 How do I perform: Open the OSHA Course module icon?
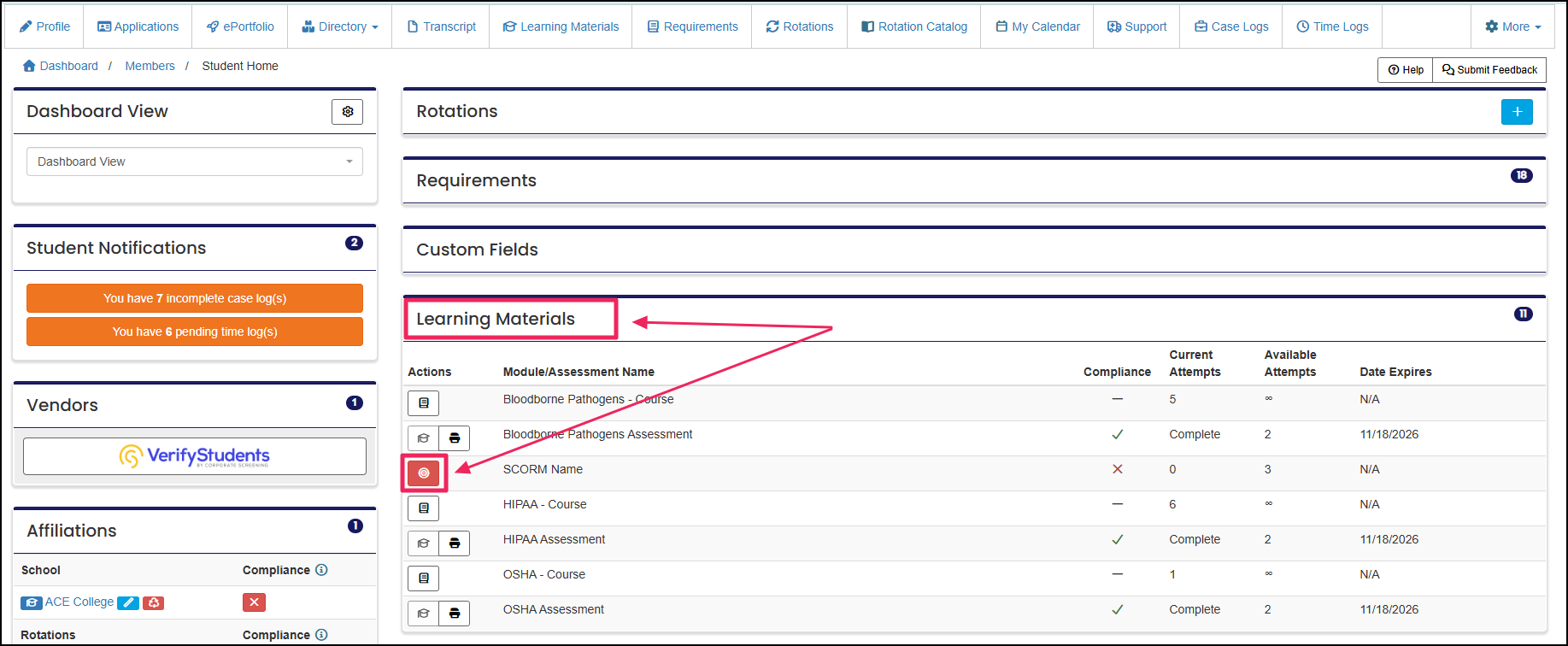click(423, 578)
